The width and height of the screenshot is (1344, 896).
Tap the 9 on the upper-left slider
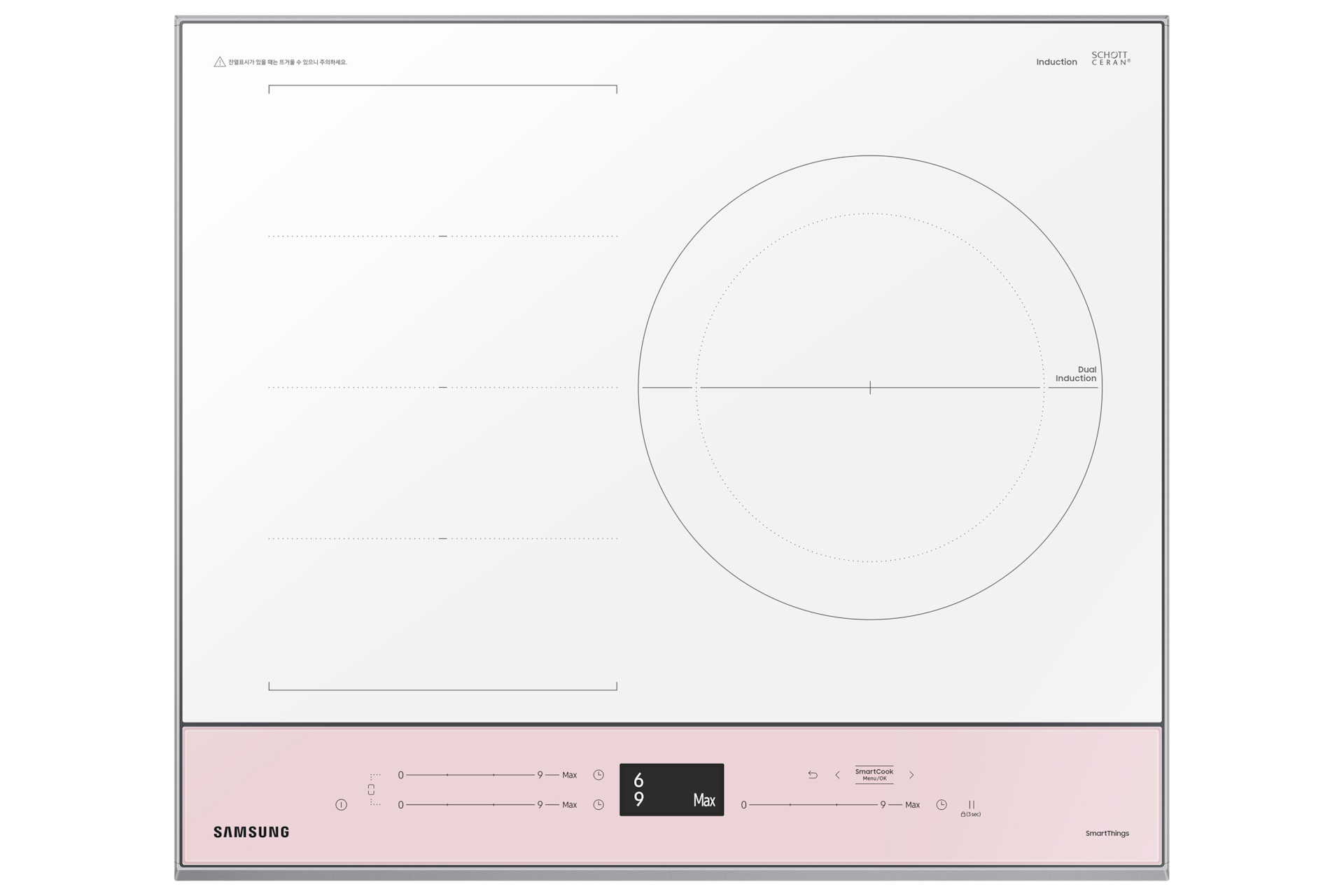(x=540, y=775)
